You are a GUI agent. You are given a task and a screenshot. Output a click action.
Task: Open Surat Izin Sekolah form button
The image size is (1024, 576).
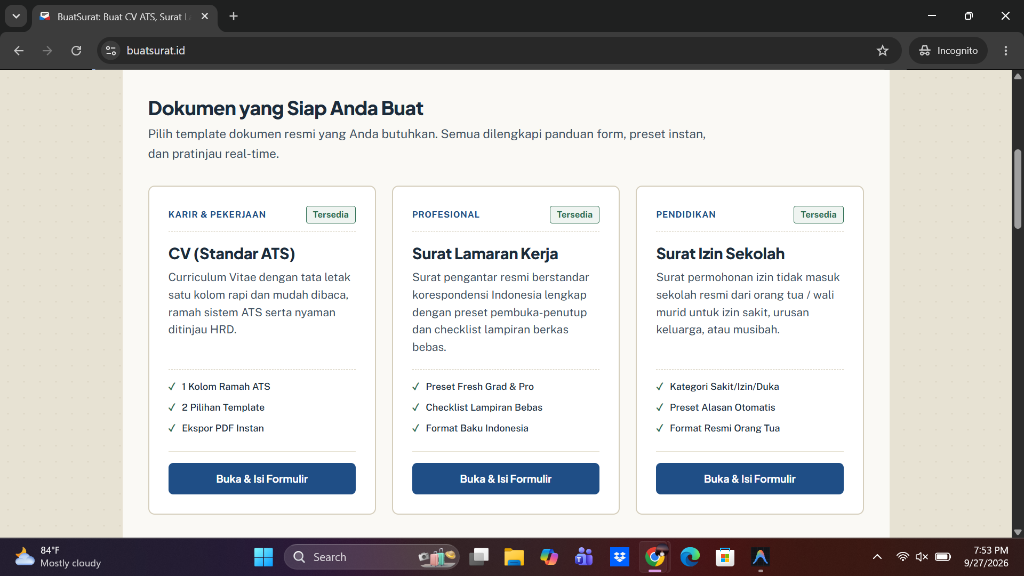coord(750,479)
